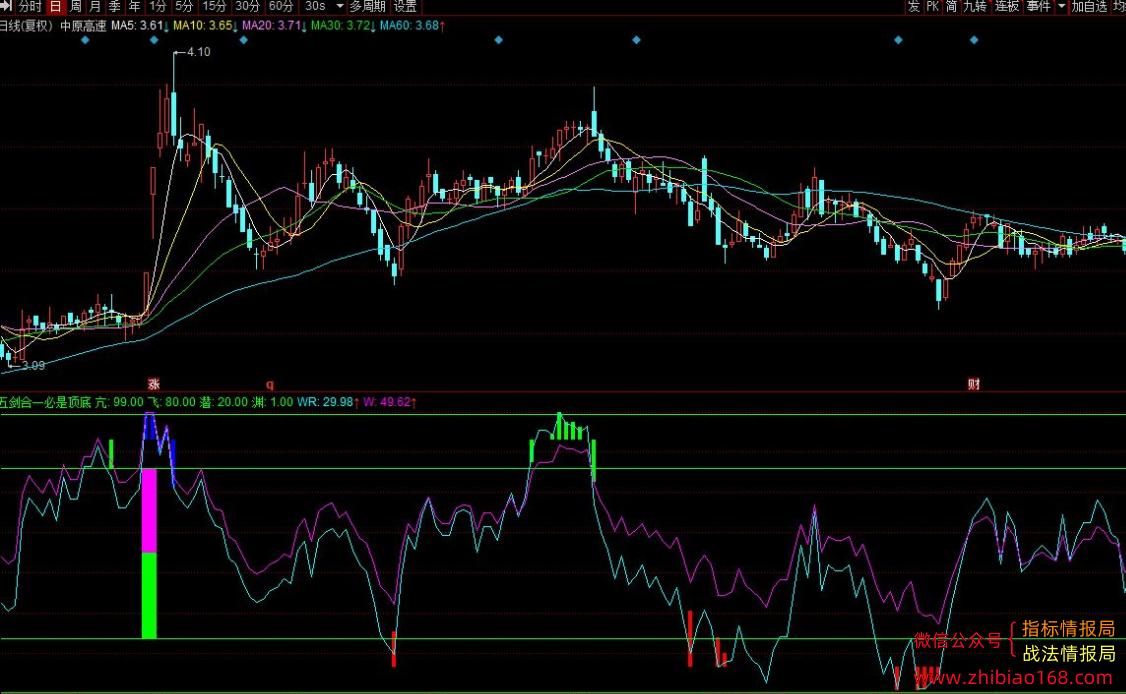Select the 5分 five-minute period

click(185, 6)
